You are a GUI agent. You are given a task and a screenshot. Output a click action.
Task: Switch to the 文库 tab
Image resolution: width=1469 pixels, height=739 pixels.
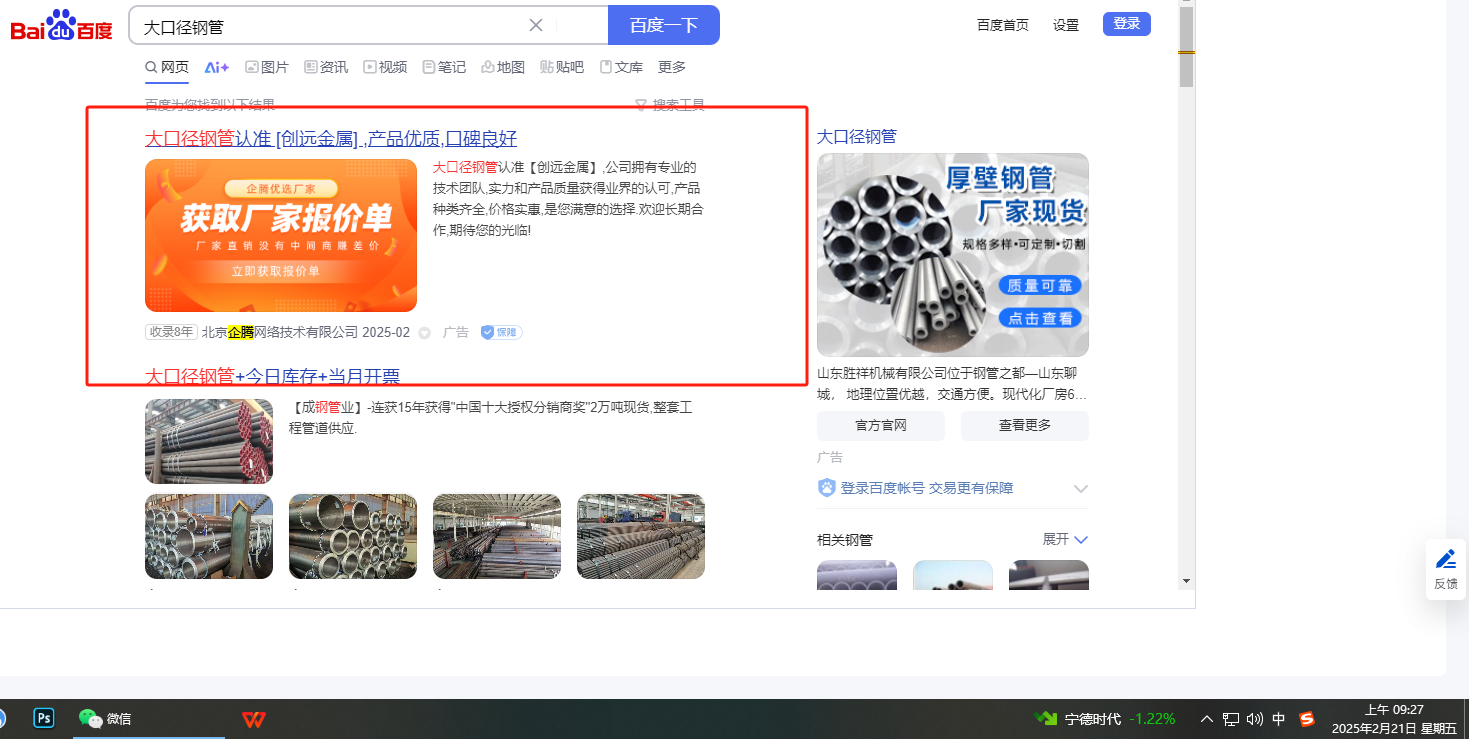pyautogui.click(x=621, y=67)
